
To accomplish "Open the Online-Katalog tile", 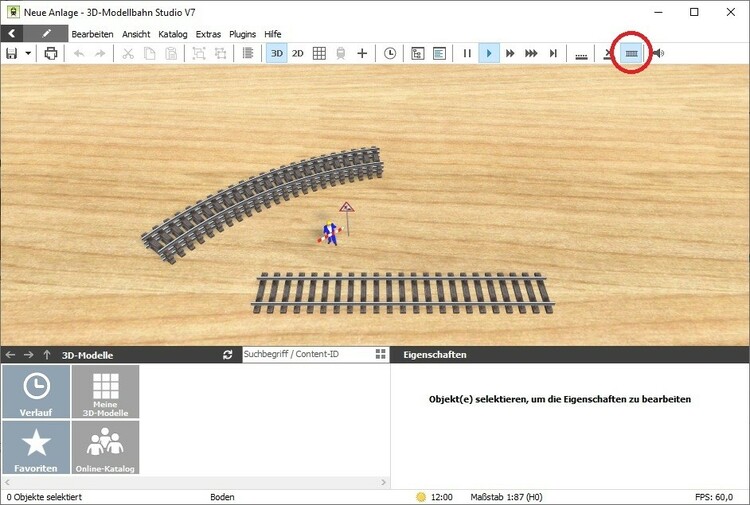I will 105,447.
